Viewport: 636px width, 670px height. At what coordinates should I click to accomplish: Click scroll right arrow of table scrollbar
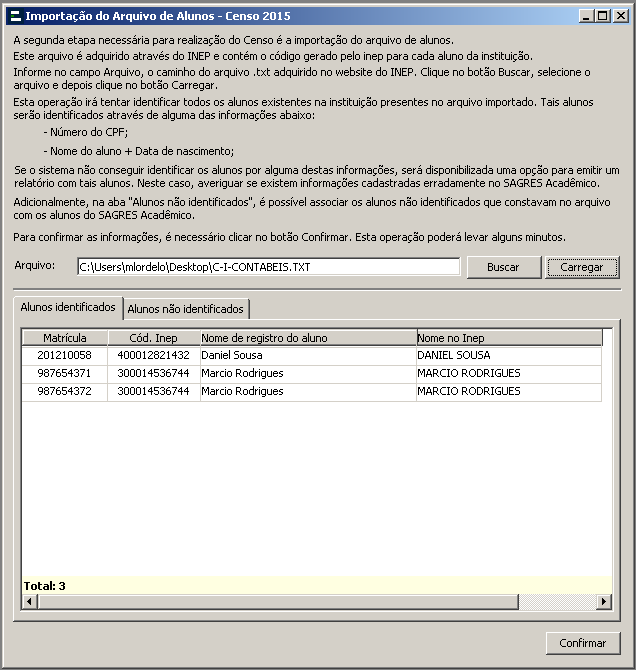tap(603, 601)
